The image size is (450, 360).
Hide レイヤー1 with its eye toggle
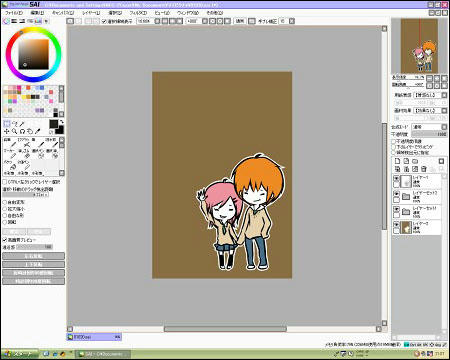click(x=396, y=178)
